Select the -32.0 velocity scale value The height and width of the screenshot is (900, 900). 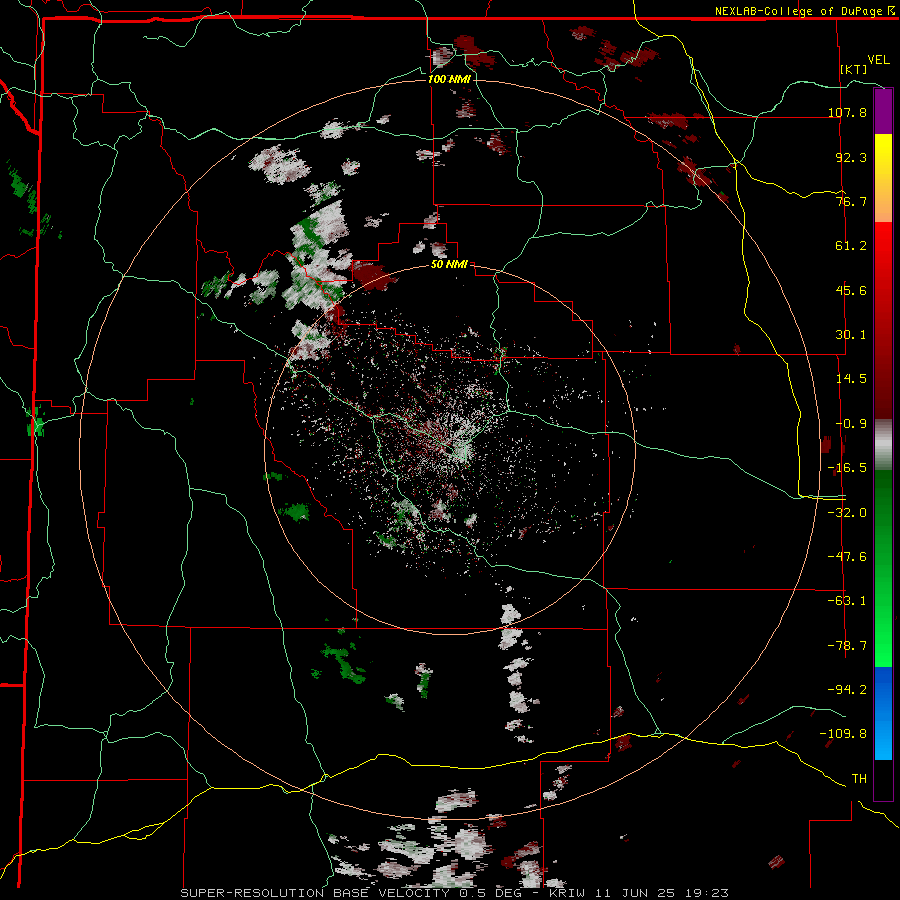click(x=847, y=513)
